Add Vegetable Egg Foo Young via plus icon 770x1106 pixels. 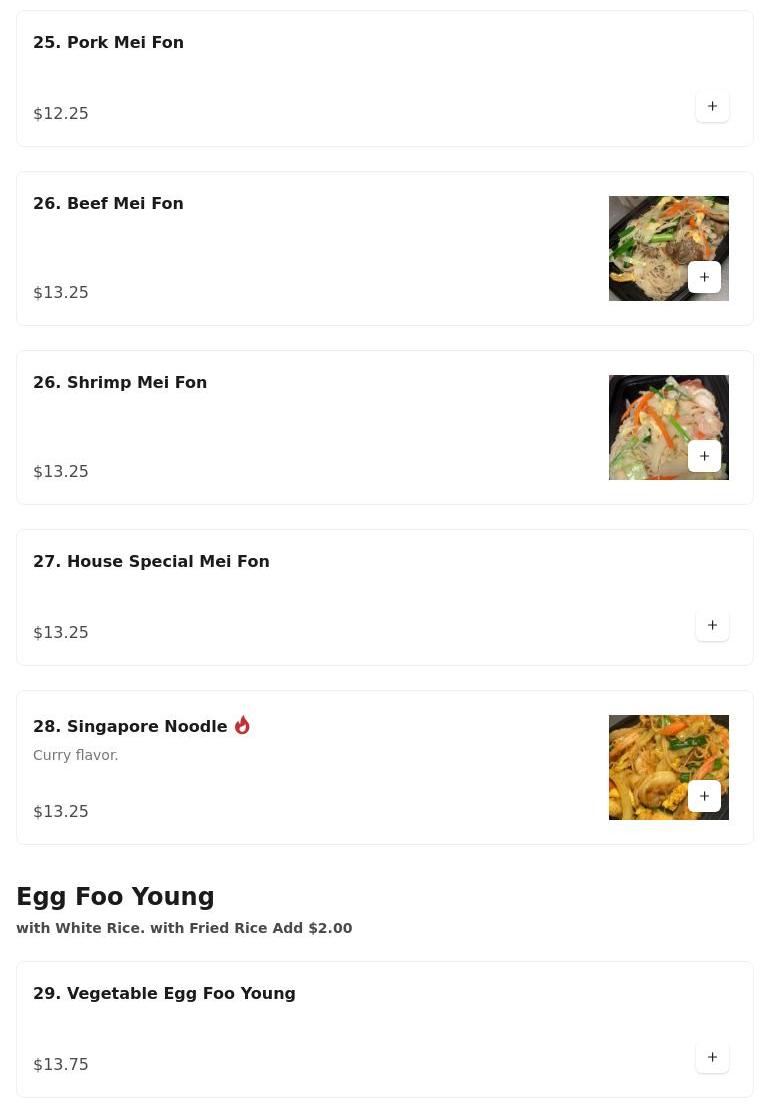click(x=712, y=1057)
